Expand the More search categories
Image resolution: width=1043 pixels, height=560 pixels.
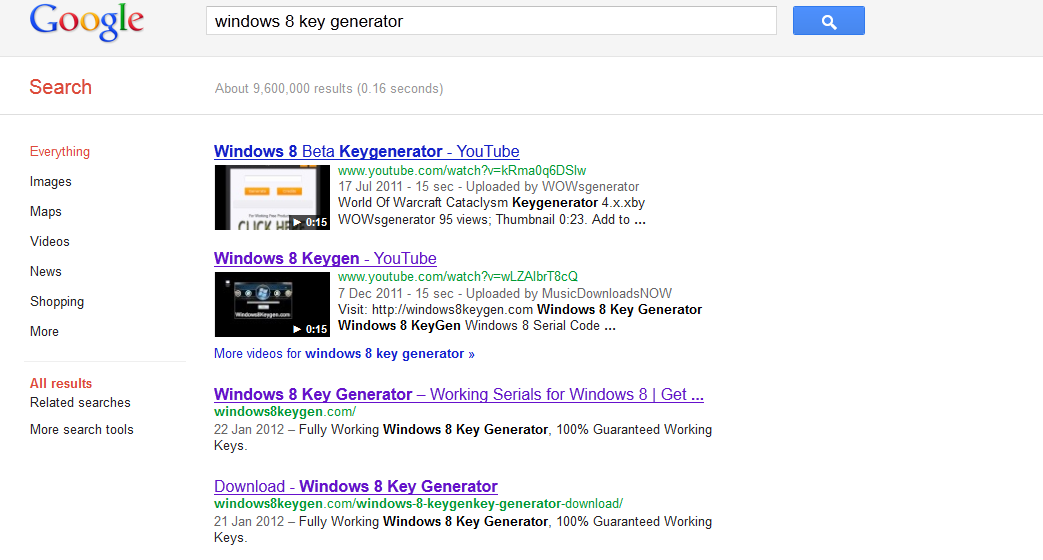click(x=45, y=331)
